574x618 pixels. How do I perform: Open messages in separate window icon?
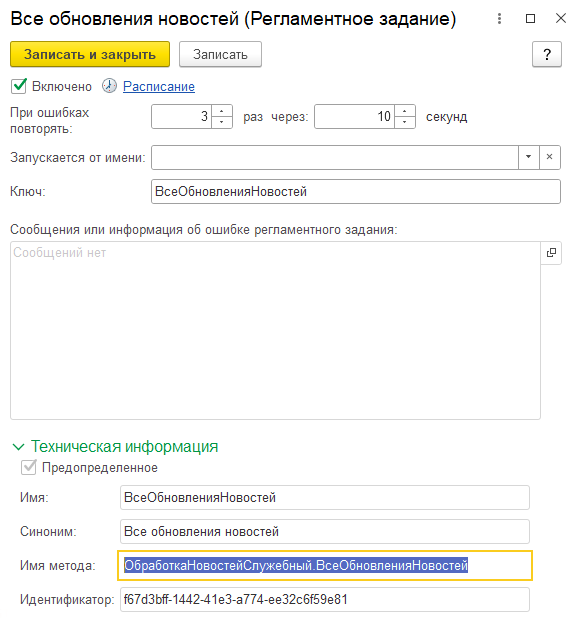(551, 253)
